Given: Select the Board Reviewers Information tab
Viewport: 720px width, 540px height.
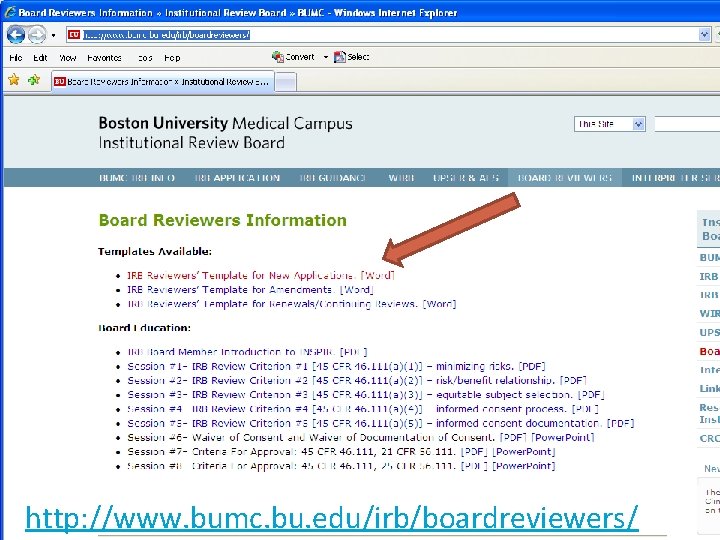Looking at the screenshot, I should (x=163, y=82).
